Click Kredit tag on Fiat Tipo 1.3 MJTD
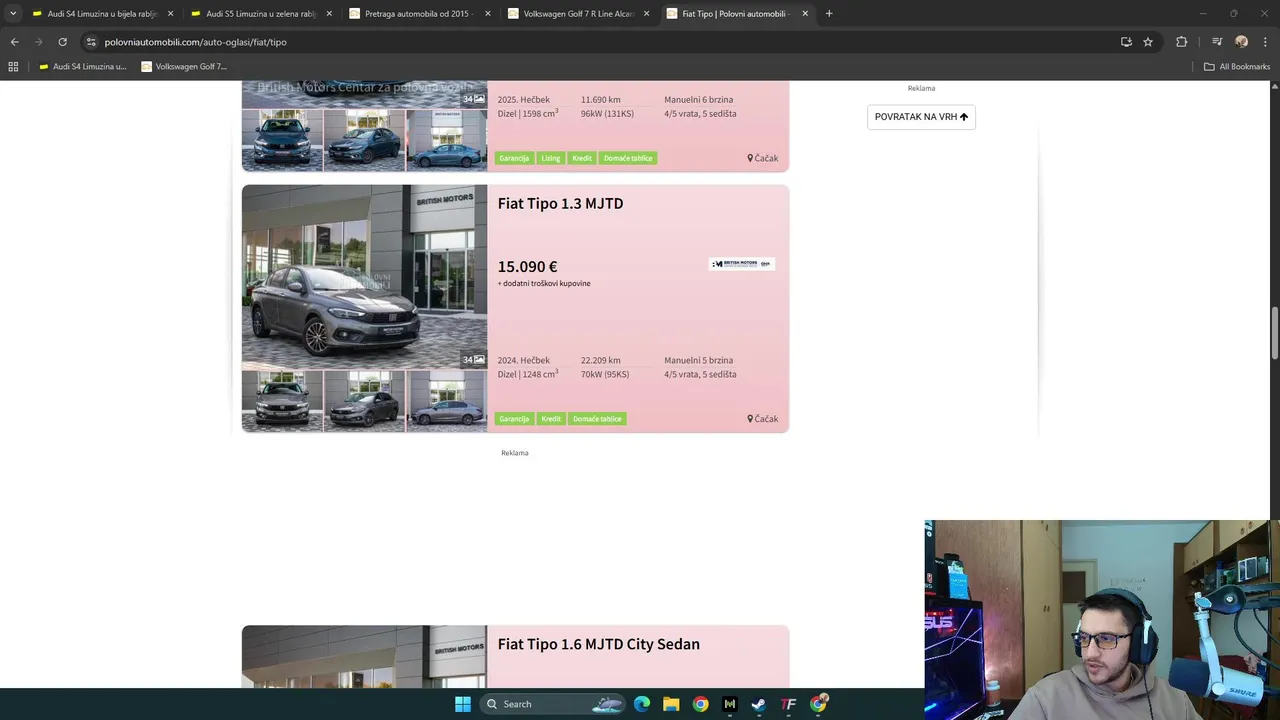Viewport: 1280px width, 720px height. click(551, 419)
